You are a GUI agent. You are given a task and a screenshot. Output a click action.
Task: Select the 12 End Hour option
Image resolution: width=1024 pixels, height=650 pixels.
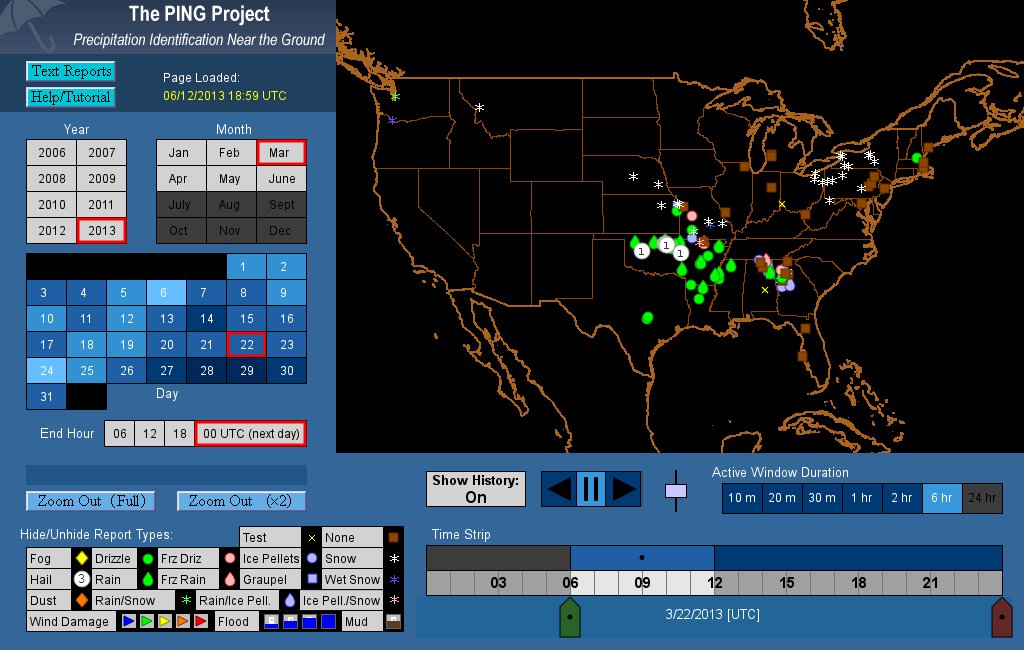point(149,433)
